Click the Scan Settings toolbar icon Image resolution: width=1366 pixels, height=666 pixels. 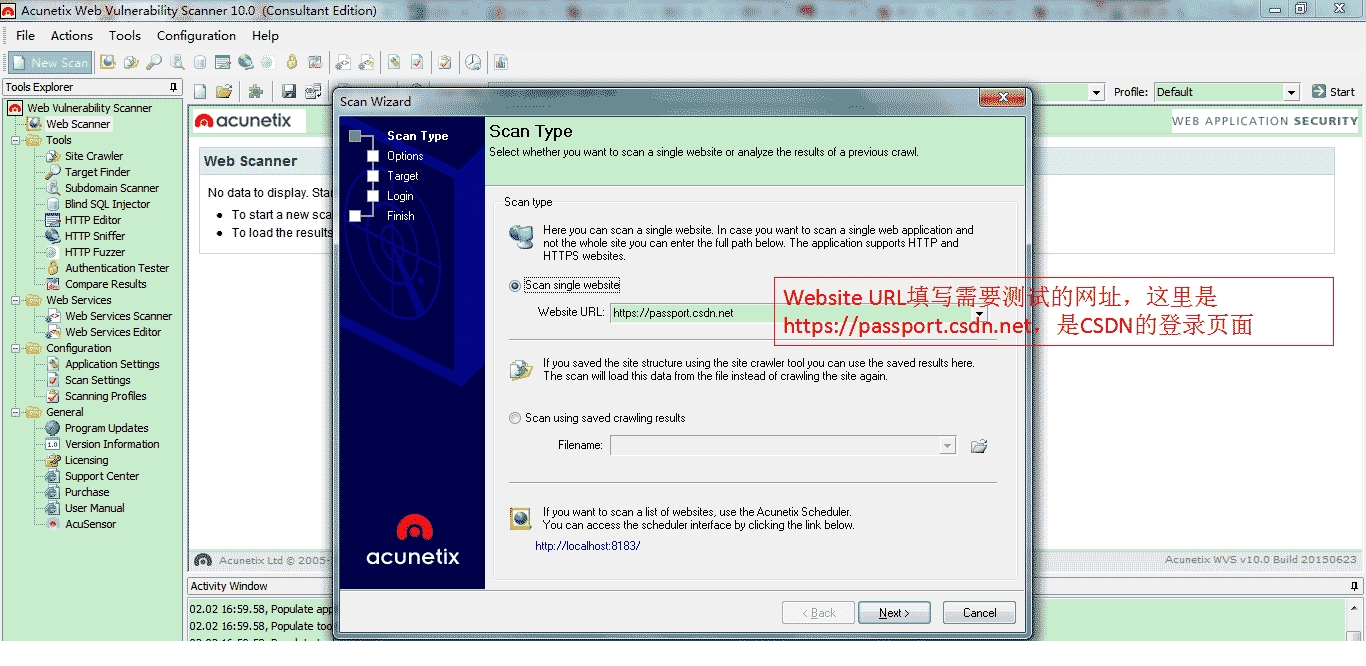(x=417, y=62)
